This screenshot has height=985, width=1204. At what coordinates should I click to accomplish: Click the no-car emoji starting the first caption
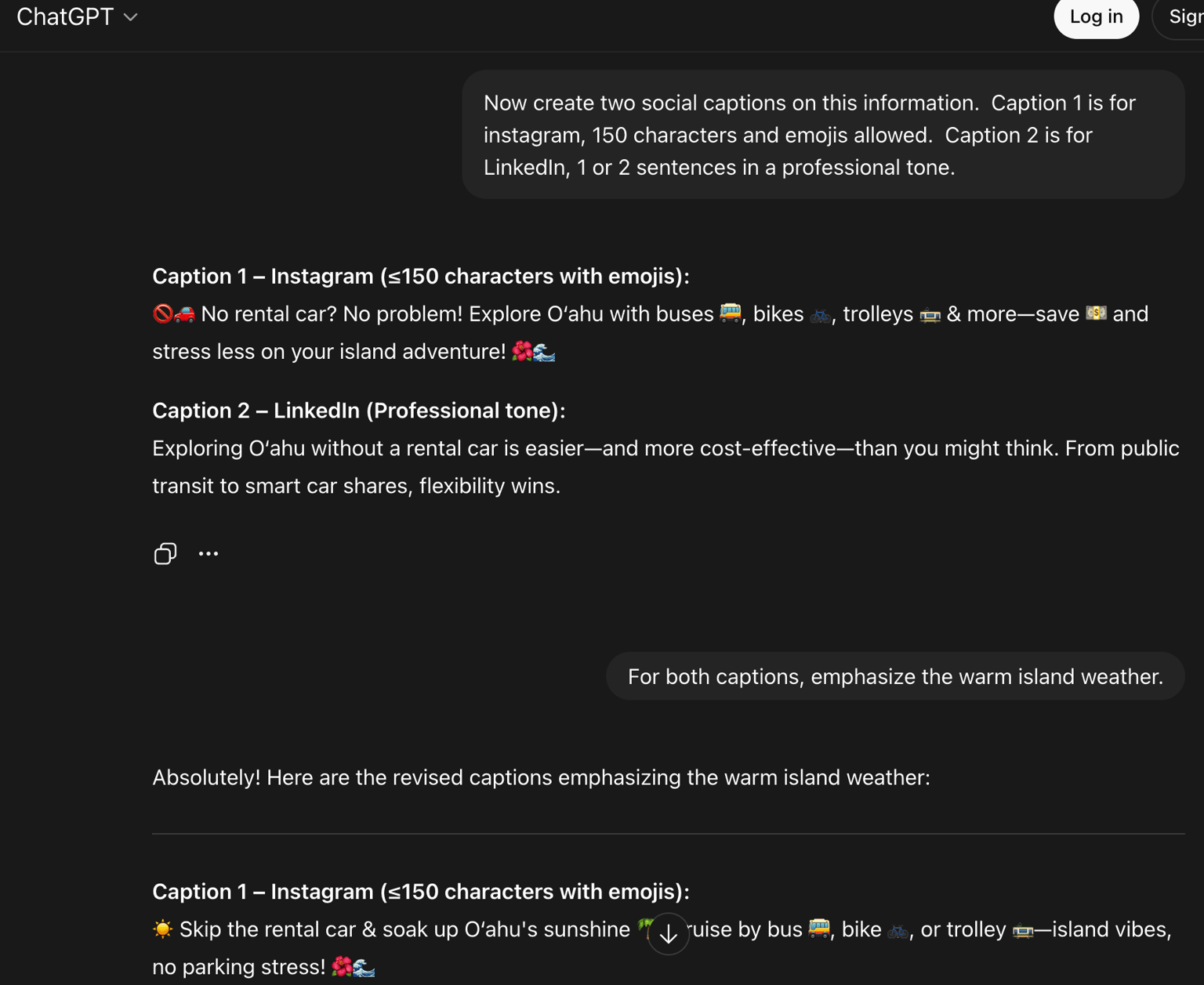(x=163, y=314)
